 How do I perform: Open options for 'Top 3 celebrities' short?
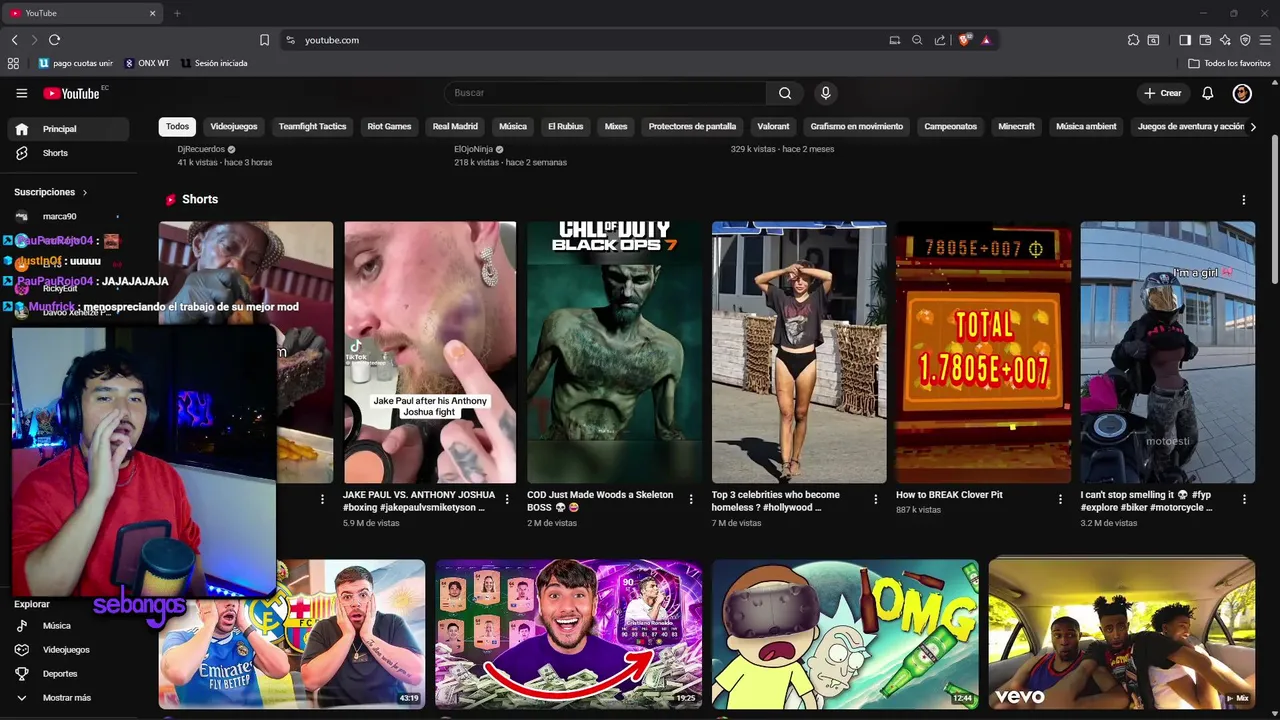876,499
